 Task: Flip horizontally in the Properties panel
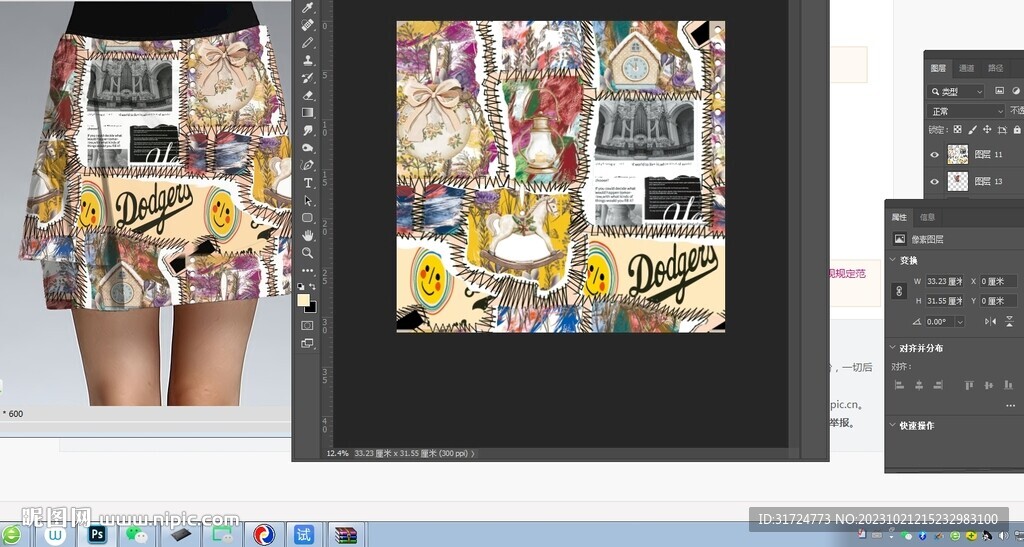click(990, 321)
